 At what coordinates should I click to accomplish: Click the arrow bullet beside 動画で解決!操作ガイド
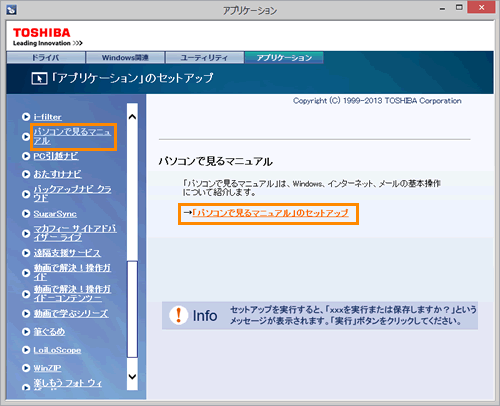click(x=26, y=273)
